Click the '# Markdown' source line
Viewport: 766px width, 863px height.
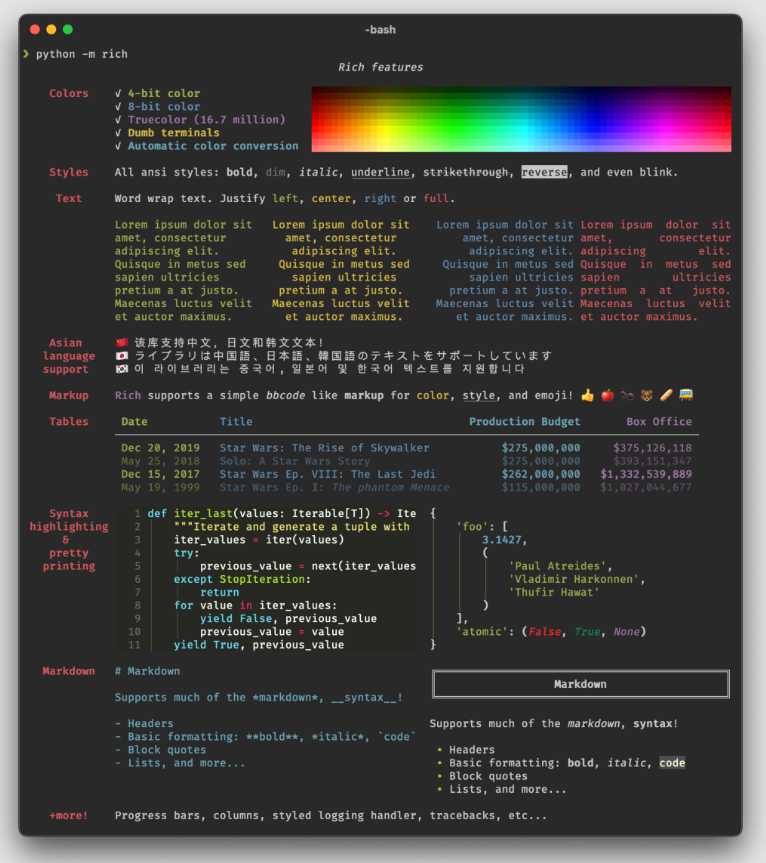(147, 671)
